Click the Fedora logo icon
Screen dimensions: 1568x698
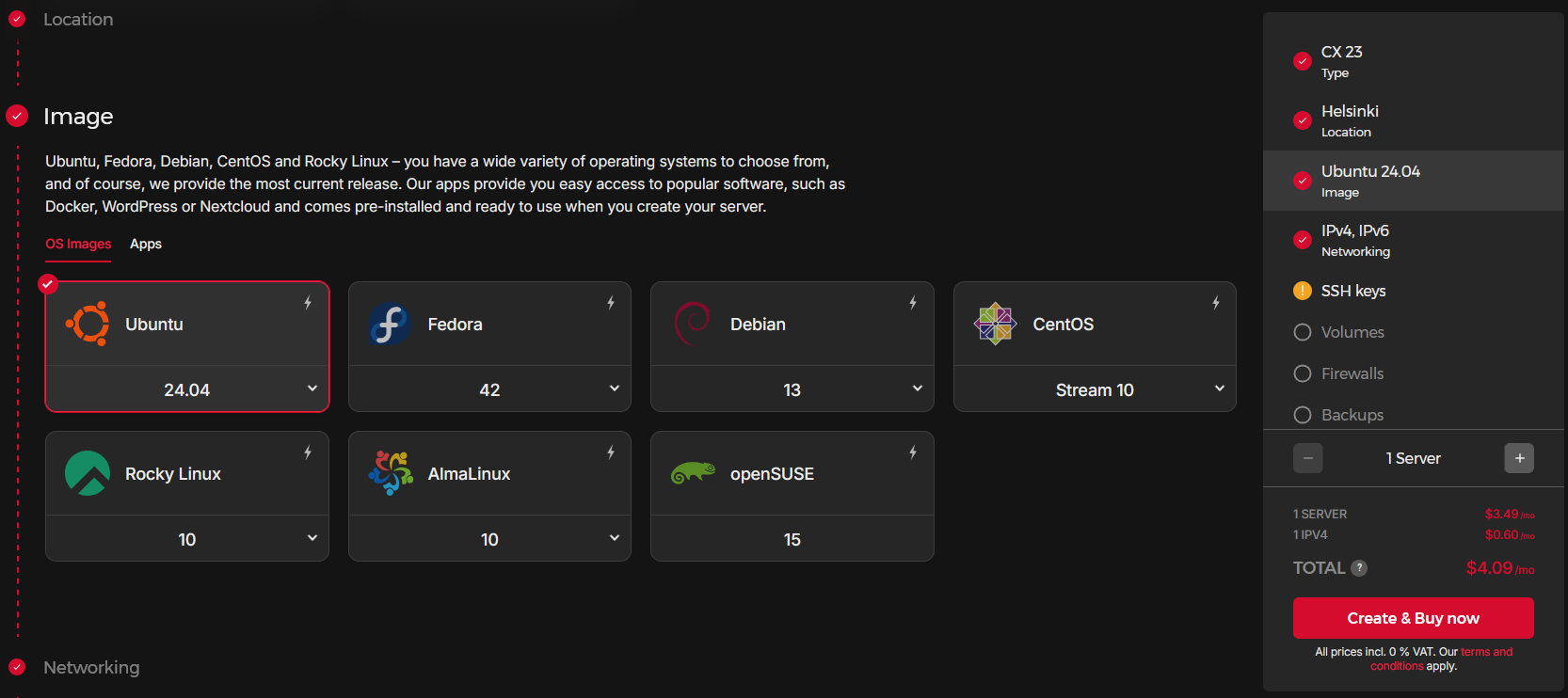(390, 324)
